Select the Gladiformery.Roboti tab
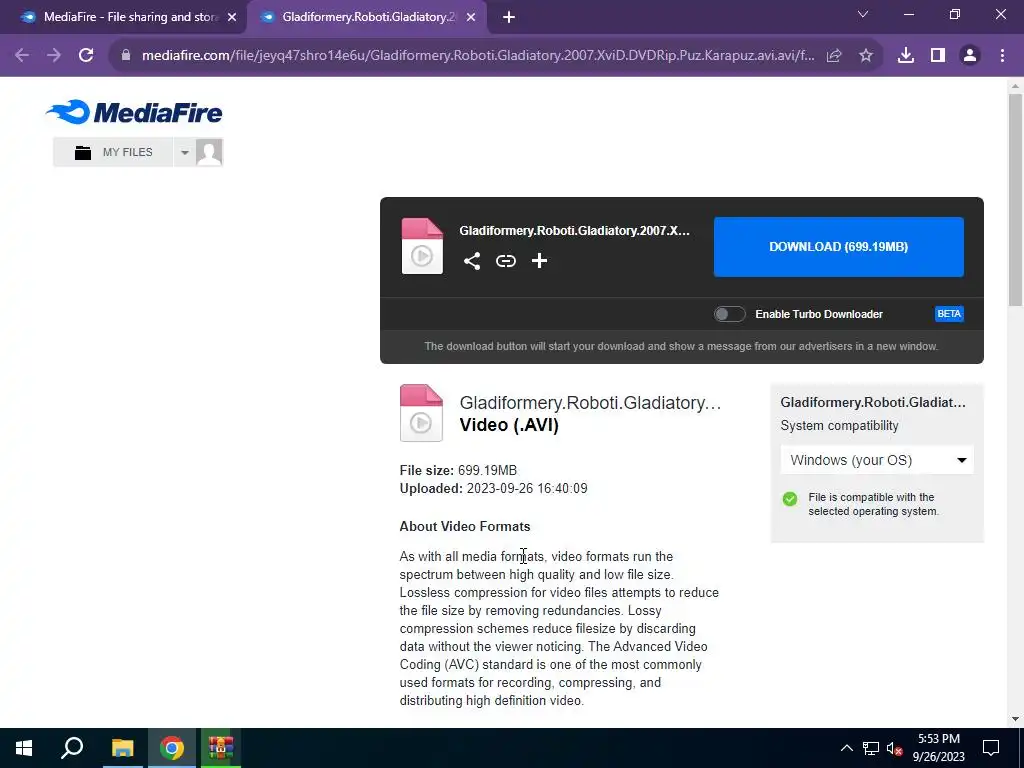 [368, 17]
